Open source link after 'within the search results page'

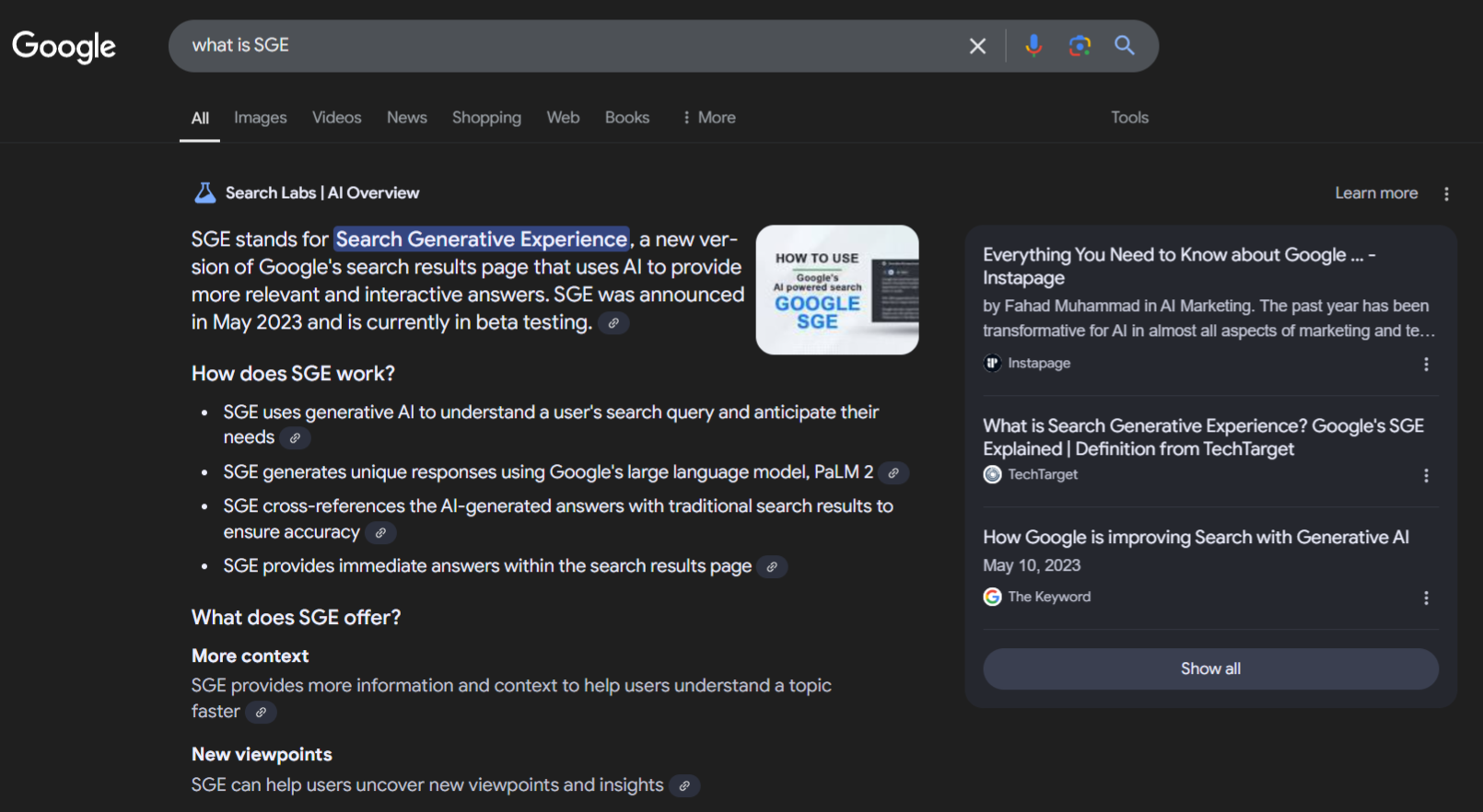click(x=772, y=567)
